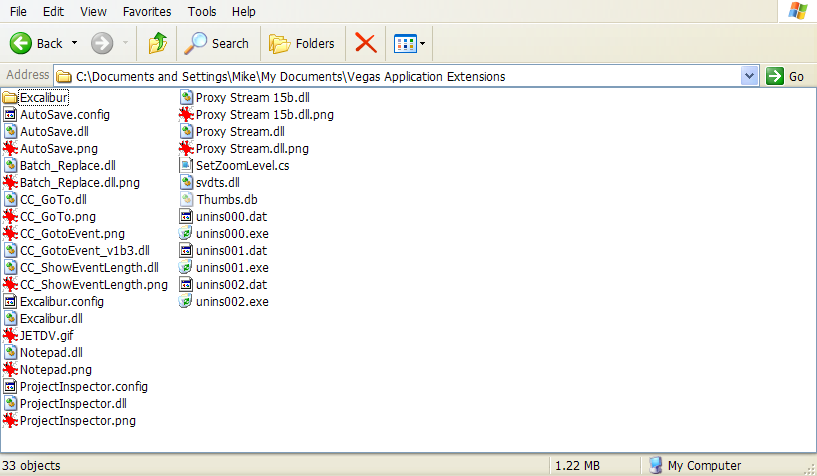This screenshot has width=817, height=476.
Task: Click the Search magnifier toolbar button
Action: [217, 43]
